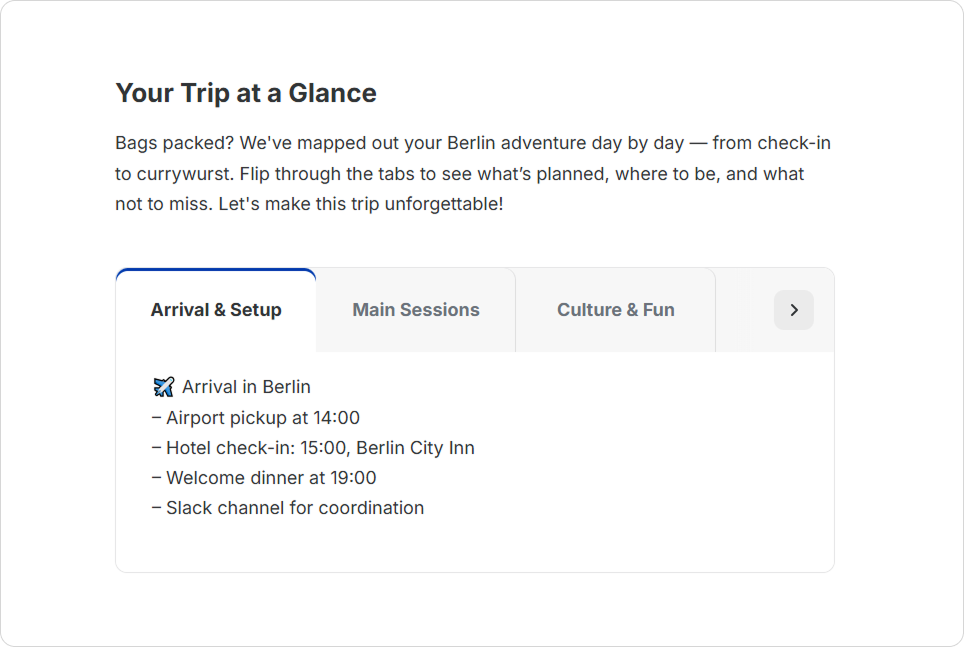Click the Arrival in Berlin title text

click(x=246, y=387)
